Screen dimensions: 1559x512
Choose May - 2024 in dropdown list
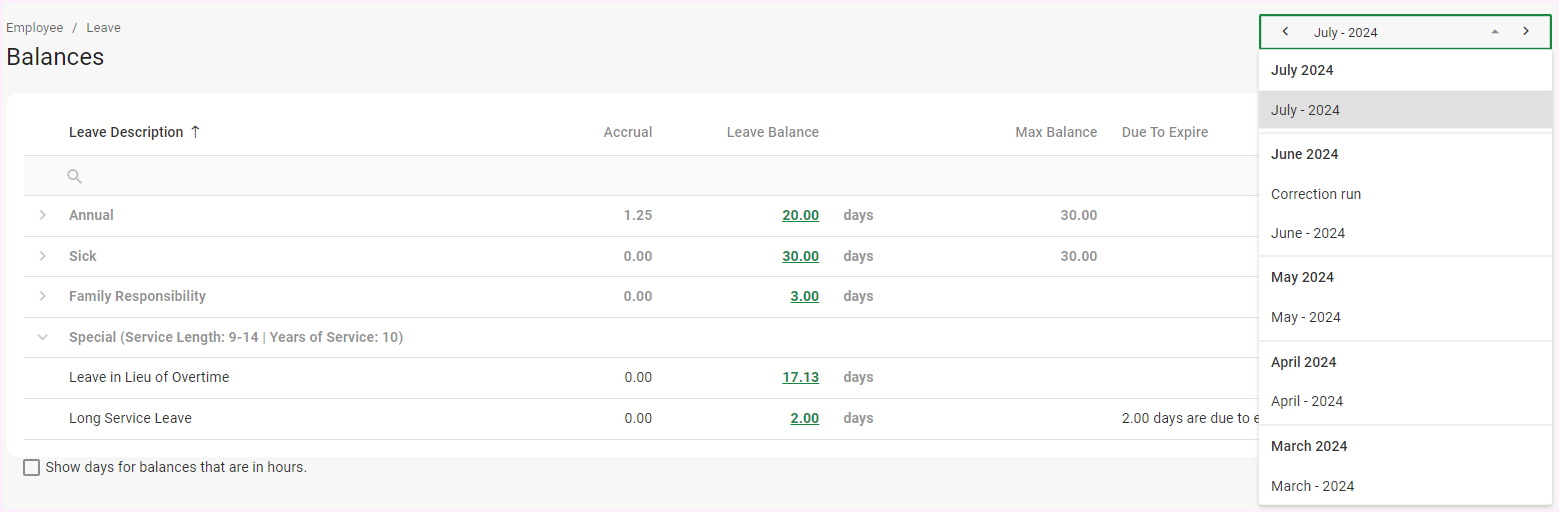[1305, 317]
